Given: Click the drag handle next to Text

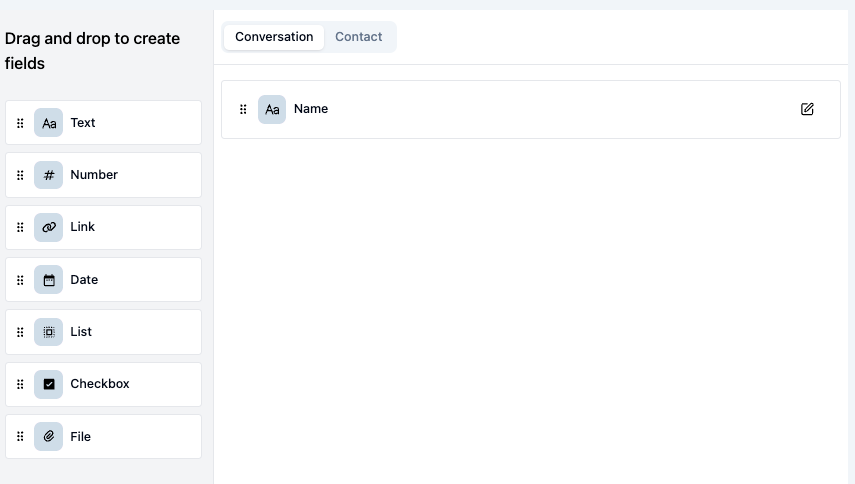Looking at the screenshot, I should click(x=20, y=123).
